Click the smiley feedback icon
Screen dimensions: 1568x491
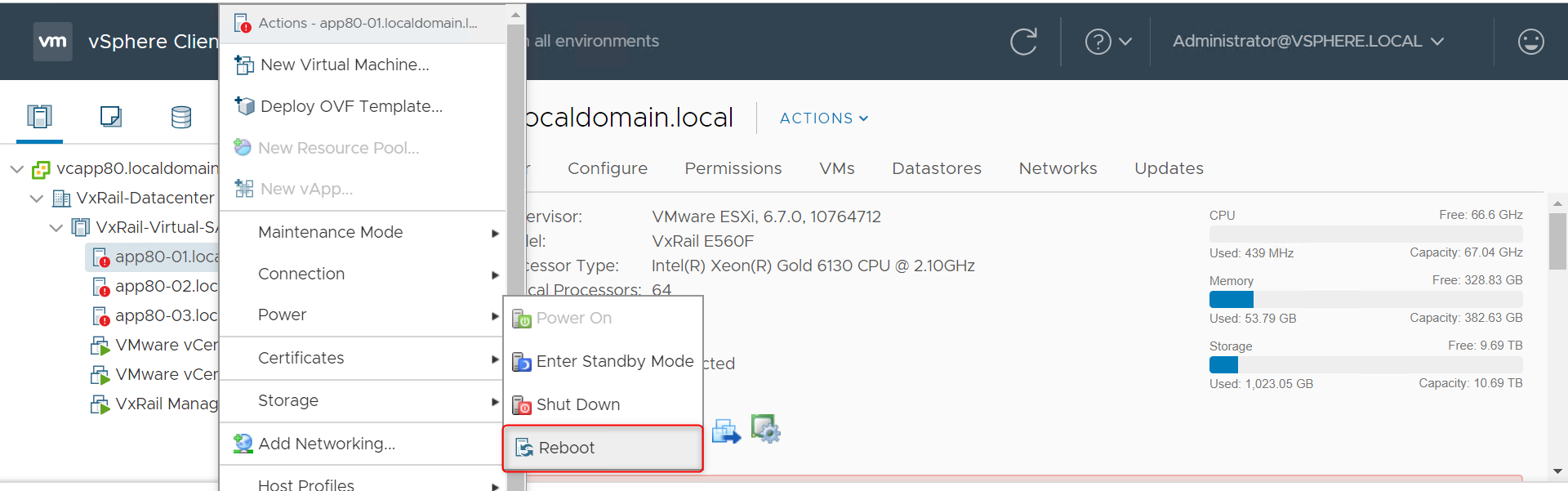click(x=1530, y=41)
